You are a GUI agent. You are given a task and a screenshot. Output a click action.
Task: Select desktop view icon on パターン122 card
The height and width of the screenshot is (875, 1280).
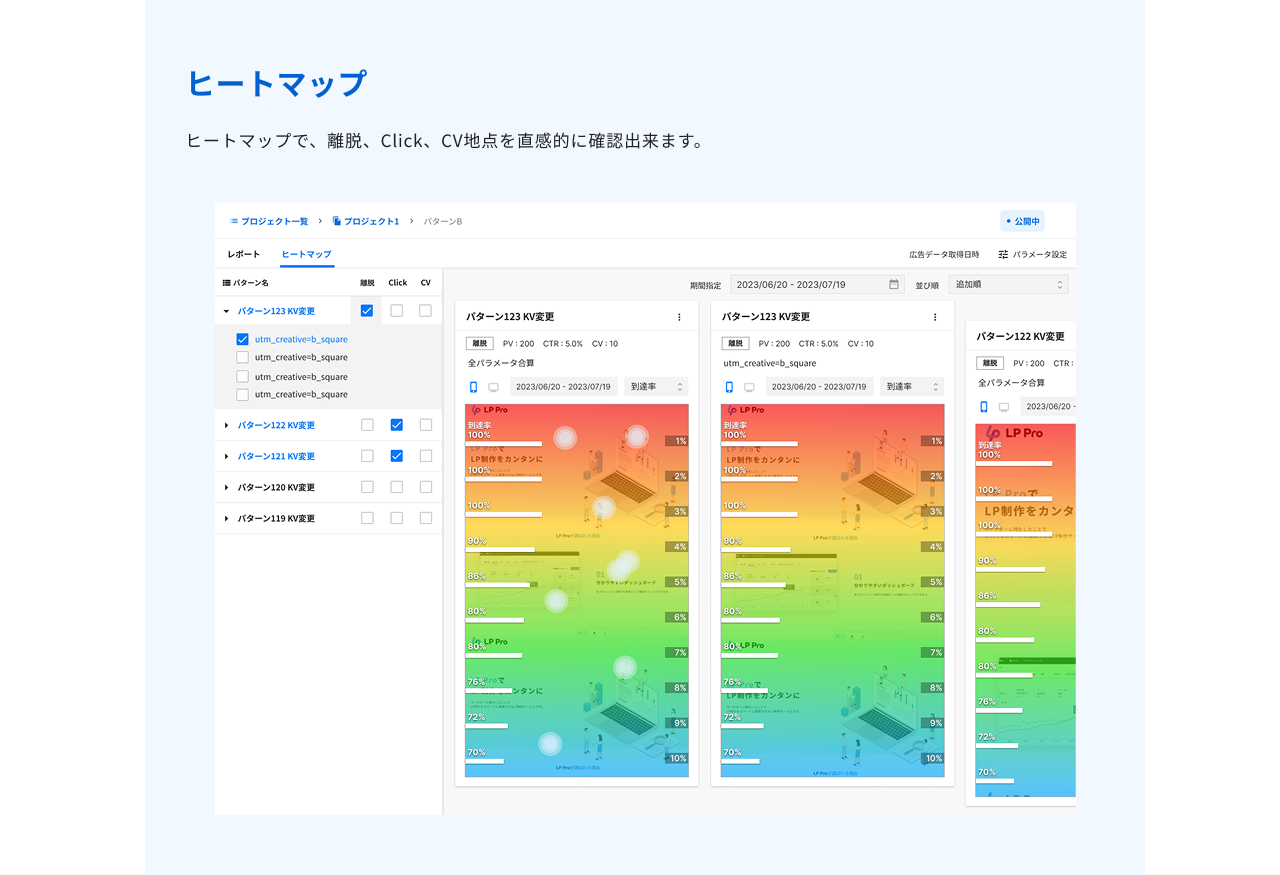[x=1004, y=407]
